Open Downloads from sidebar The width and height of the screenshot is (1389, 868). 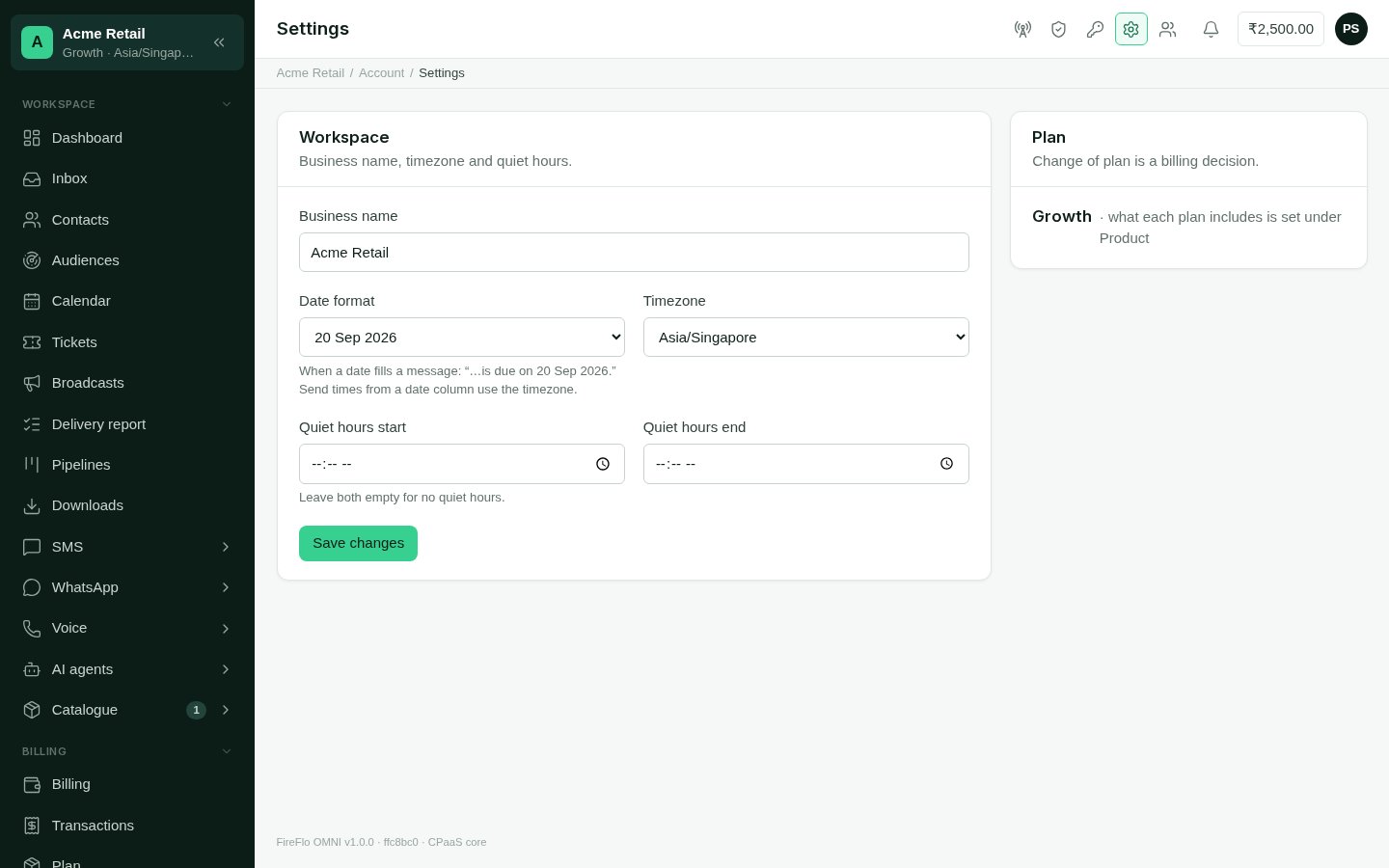pos(127,505)
